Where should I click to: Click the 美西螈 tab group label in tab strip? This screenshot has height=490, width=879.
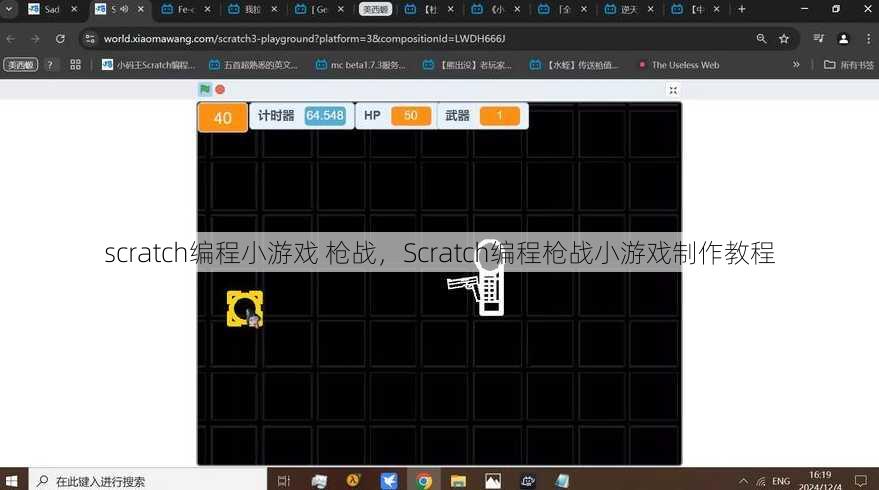click(x=375, y=10)
